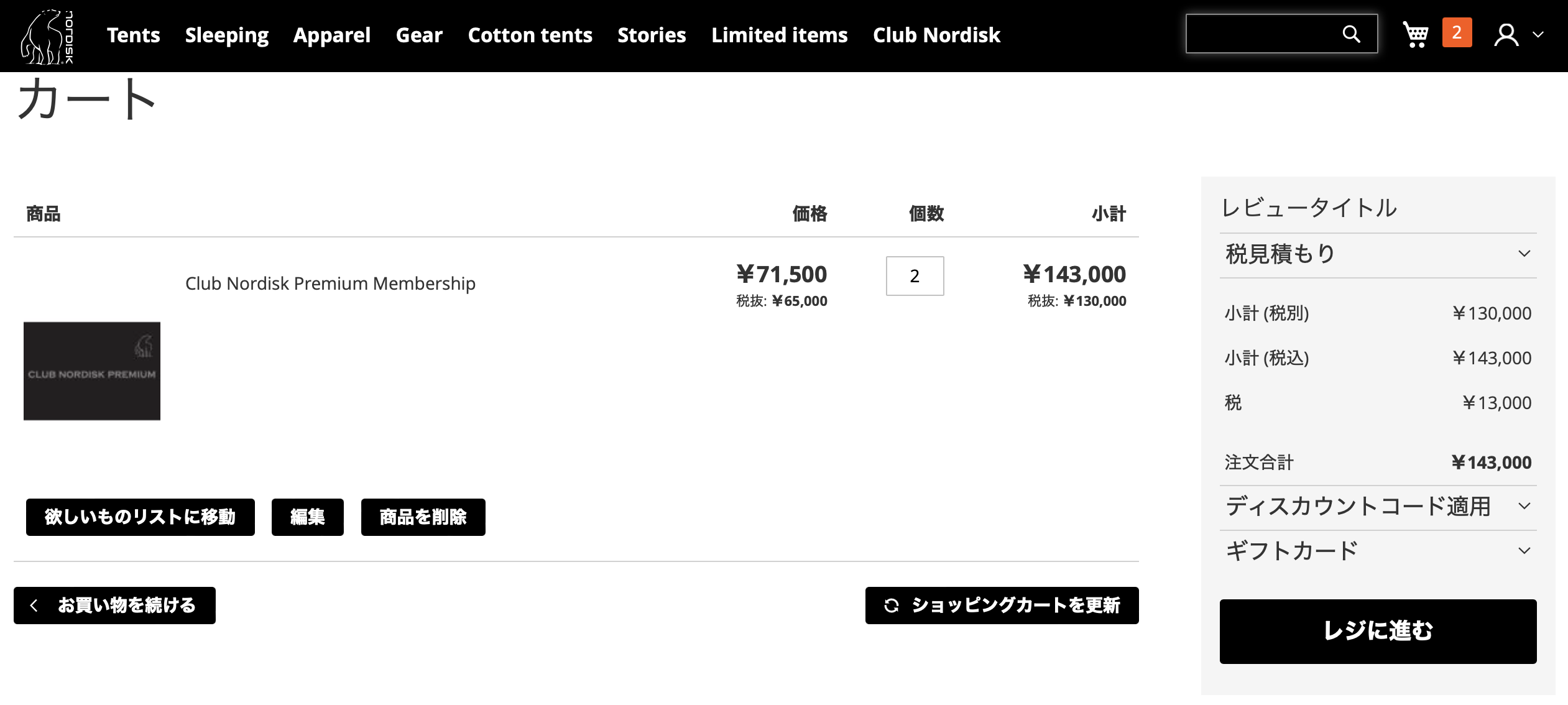Open the Limited items menu
The width and height of the screenshot is (1568, 705).
click(779, 35)
